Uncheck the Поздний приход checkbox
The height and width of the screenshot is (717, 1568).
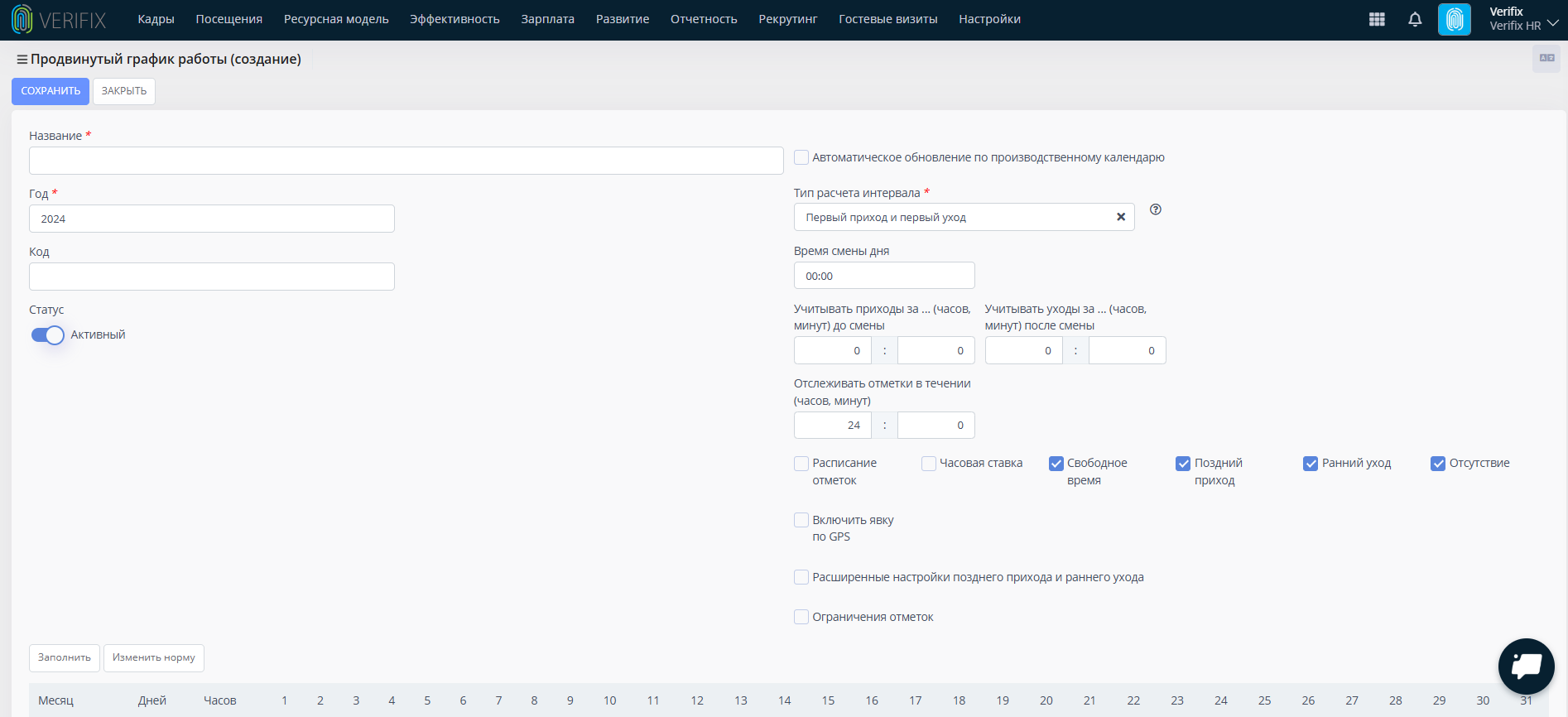[x=1184, y=464]
